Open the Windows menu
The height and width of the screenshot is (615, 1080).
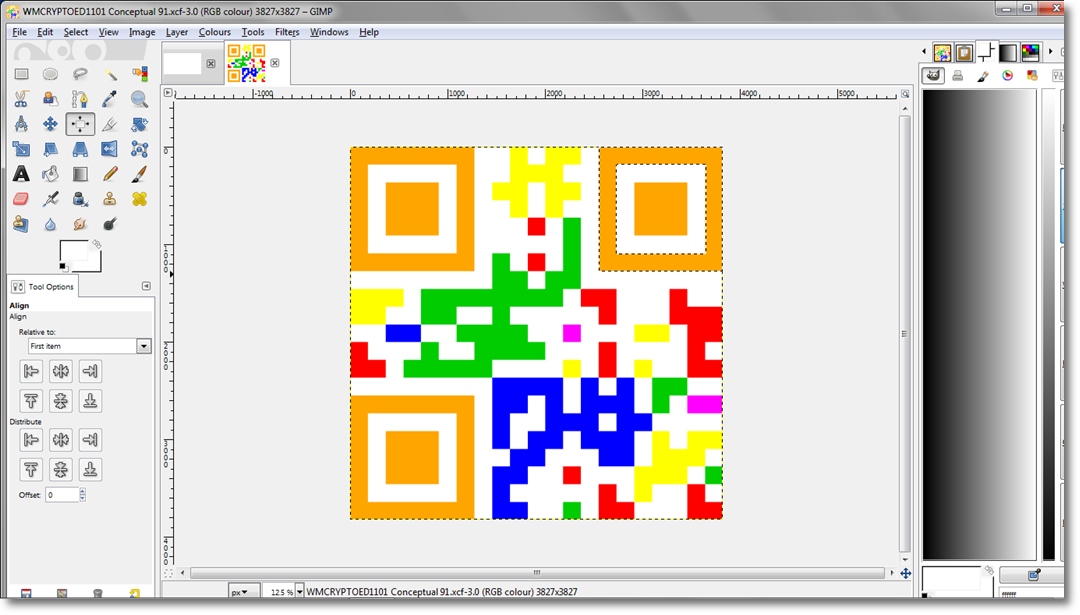(x=329, y=32)
